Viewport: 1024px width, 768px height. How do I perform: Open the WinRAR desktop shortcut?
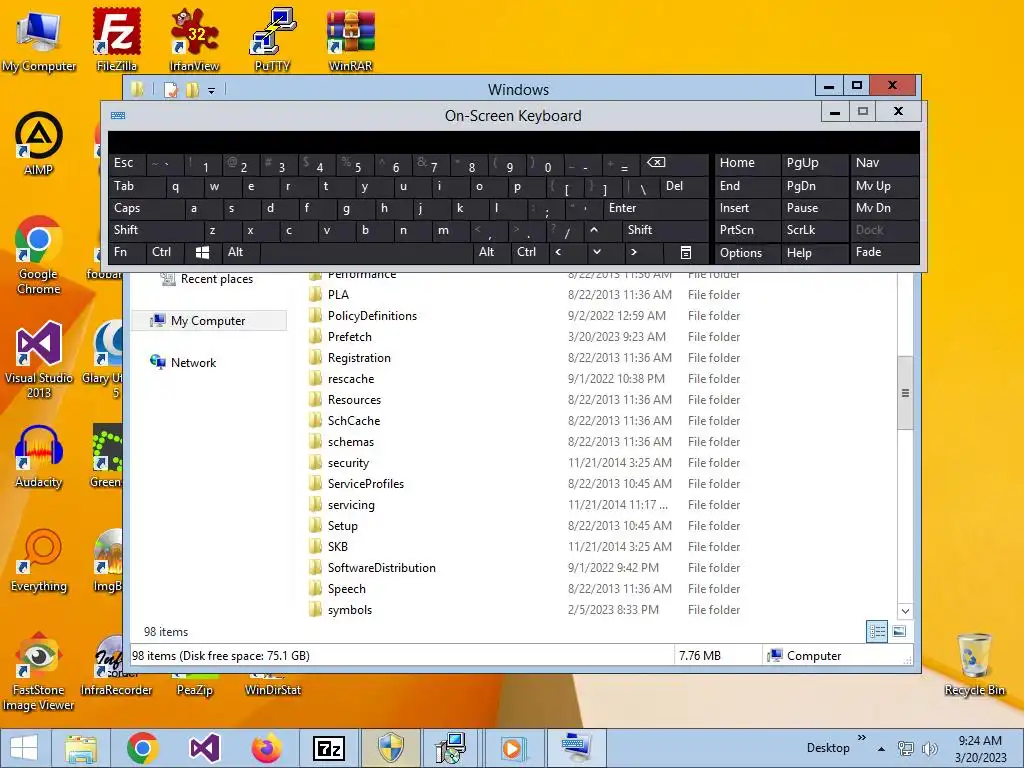tap(351, 39)
